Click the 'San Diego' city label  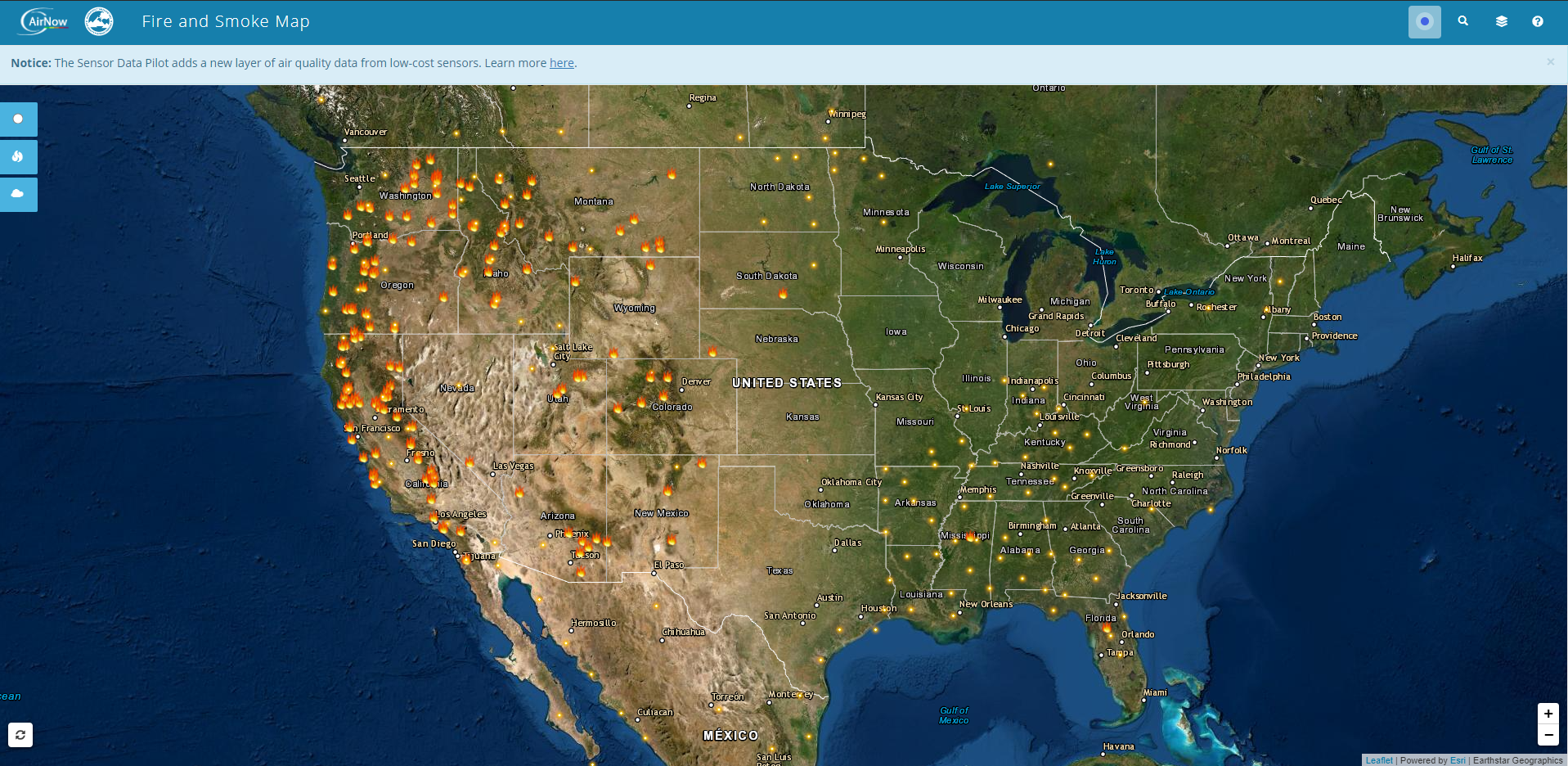point(434,543)
